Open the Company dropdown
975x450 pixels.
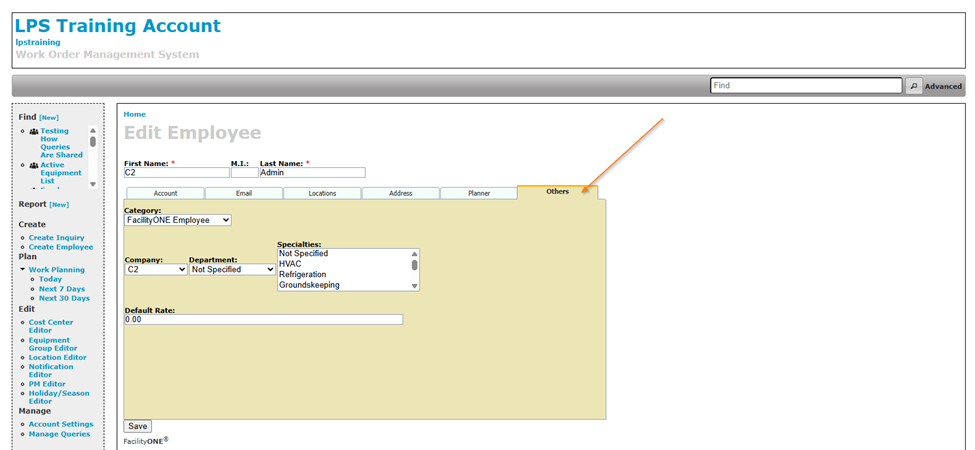click(155, 269)
